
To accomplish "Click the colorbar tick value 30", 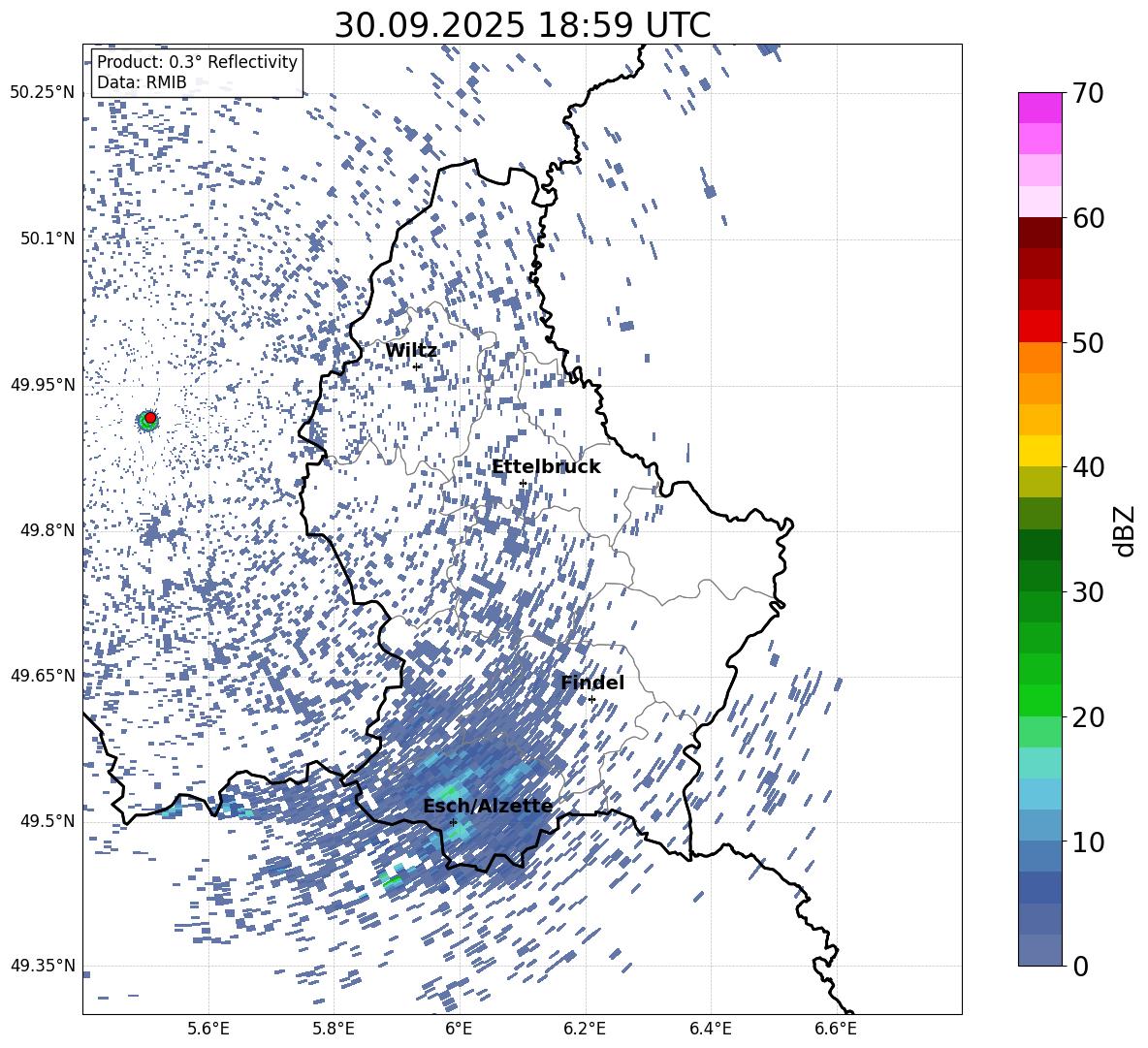I will click(x=1088, y=592).
